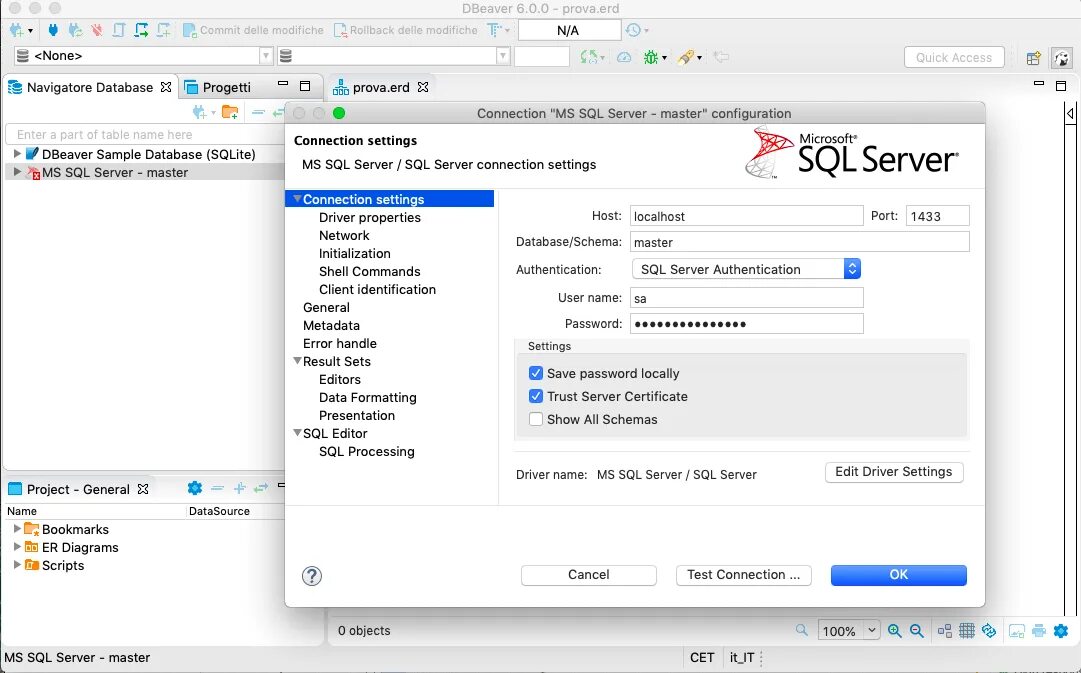Screen dimensions: 1081x673
Task: Click the red Disconnect plug icon
Action: point(97,30)
